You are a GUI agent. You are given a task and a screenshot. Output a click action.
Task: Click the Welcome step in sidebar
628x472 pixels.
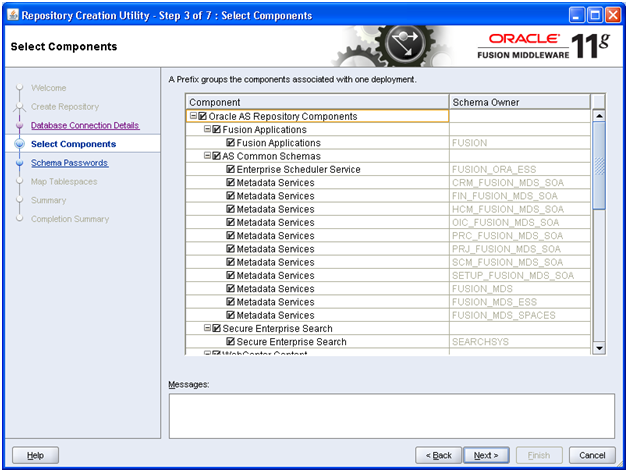point(49,88)
